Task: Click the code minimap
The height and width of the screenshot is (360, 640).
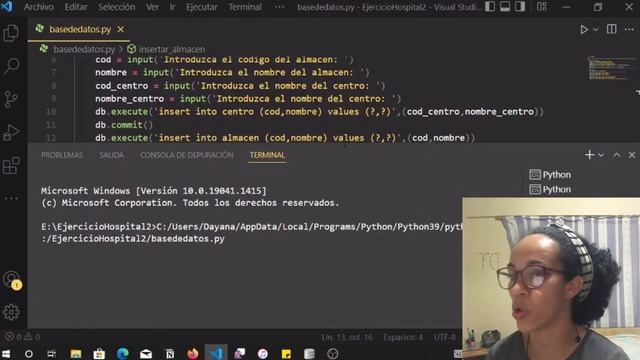Action: (610, 69)
